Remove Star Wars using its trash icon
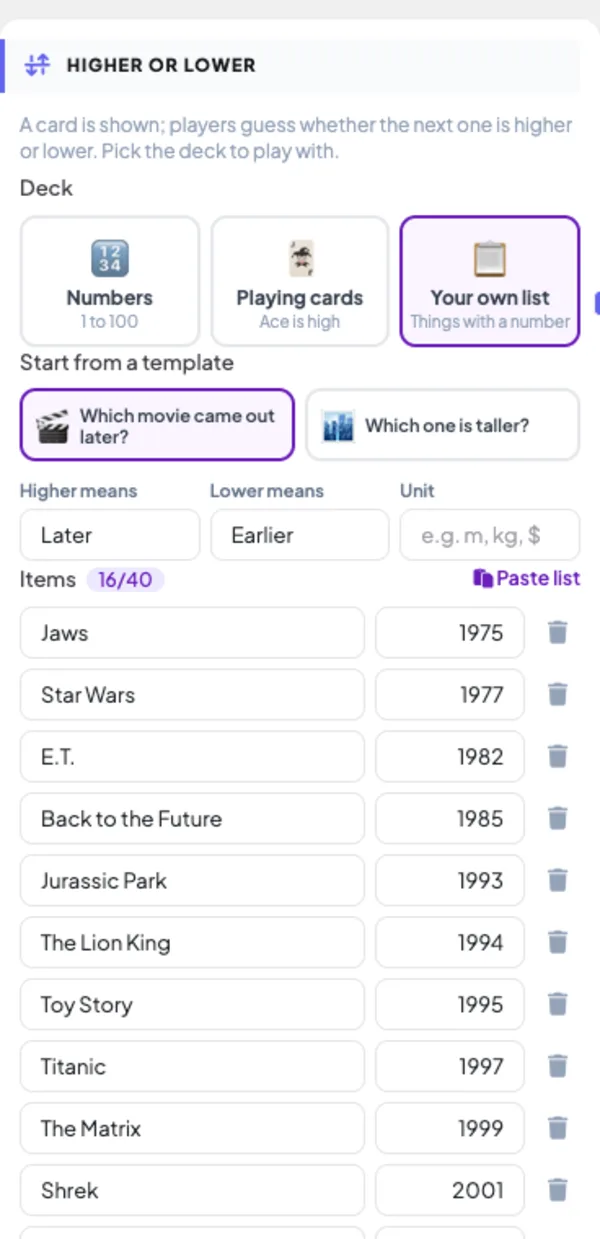The image size is (600, 1239). pos(558,694)
